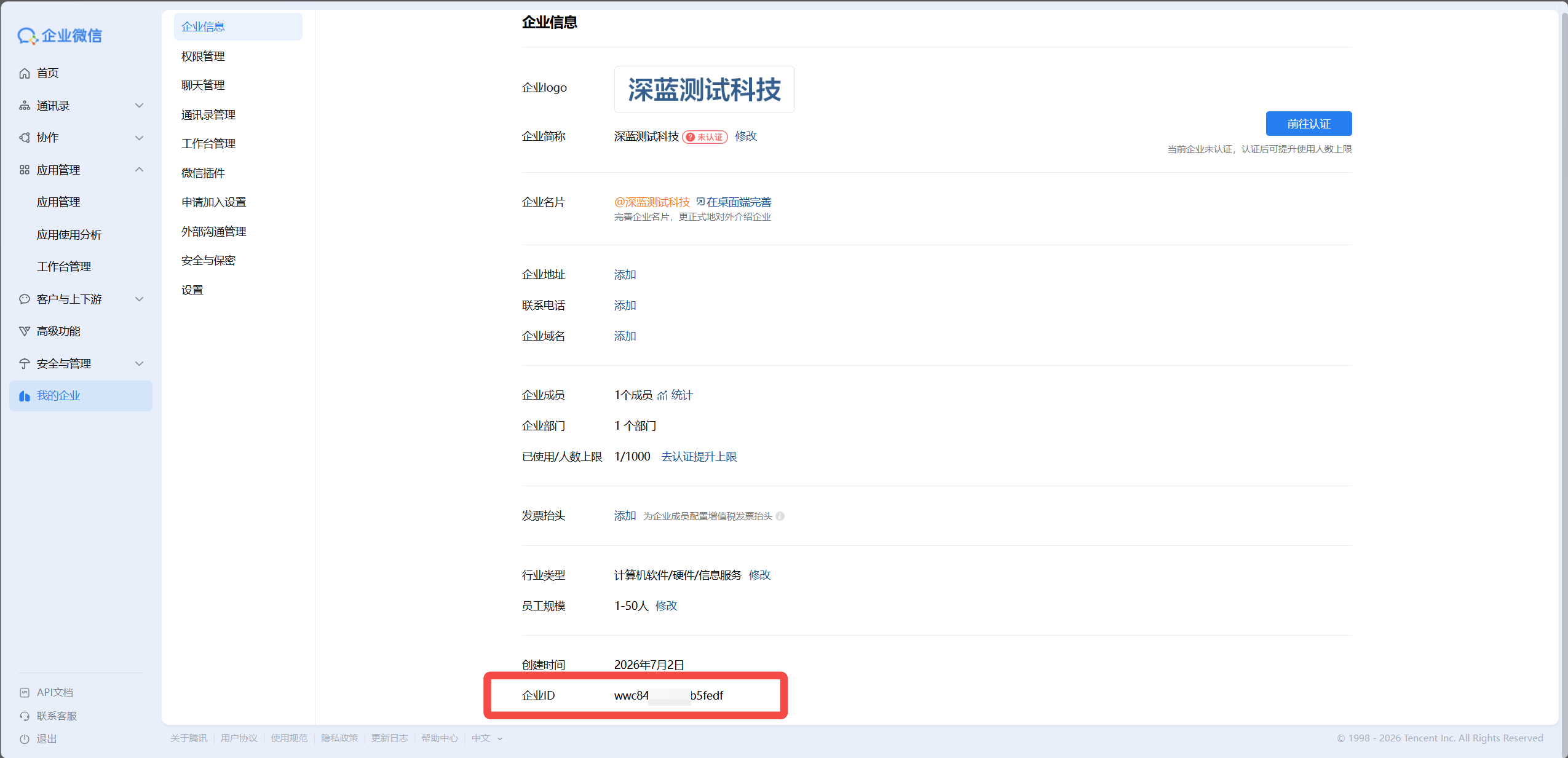Screen dimensions: 1568x758
Task: Select 外部沟通管理 in settings menu
Action: tap(238, 232)
